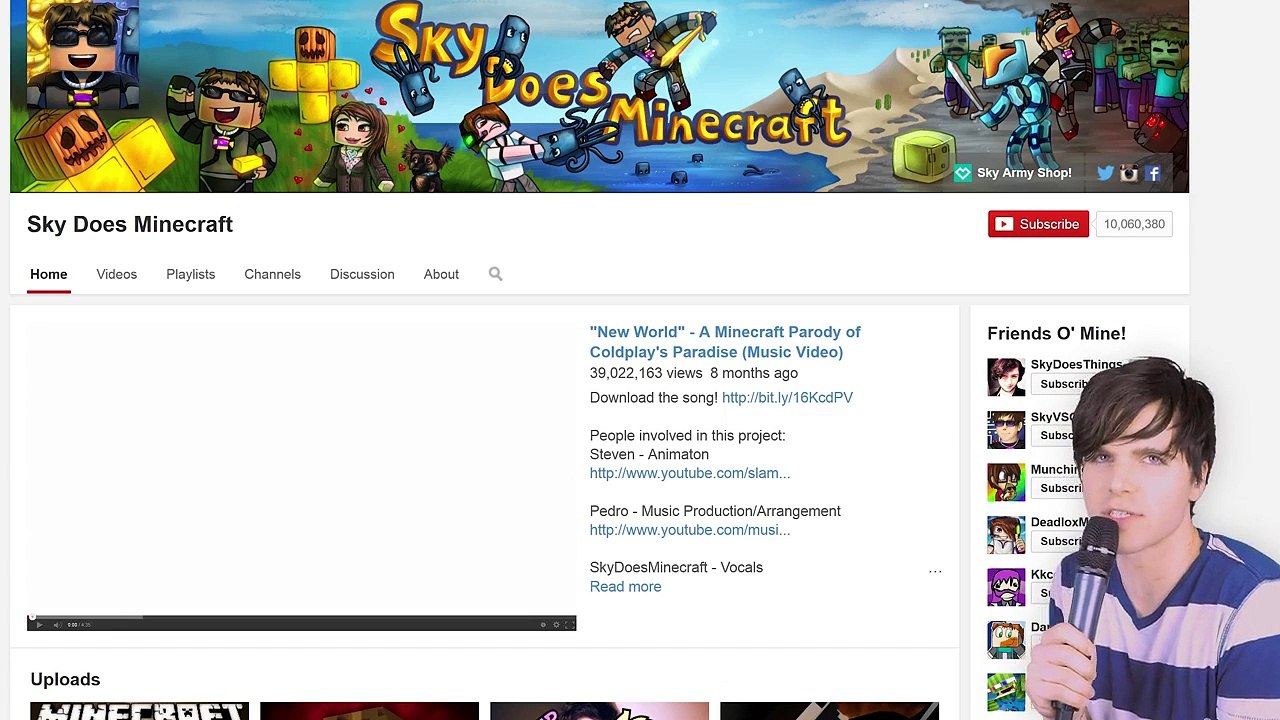
Task: Expand the description with Read more
Action: (x=625, y=587)
